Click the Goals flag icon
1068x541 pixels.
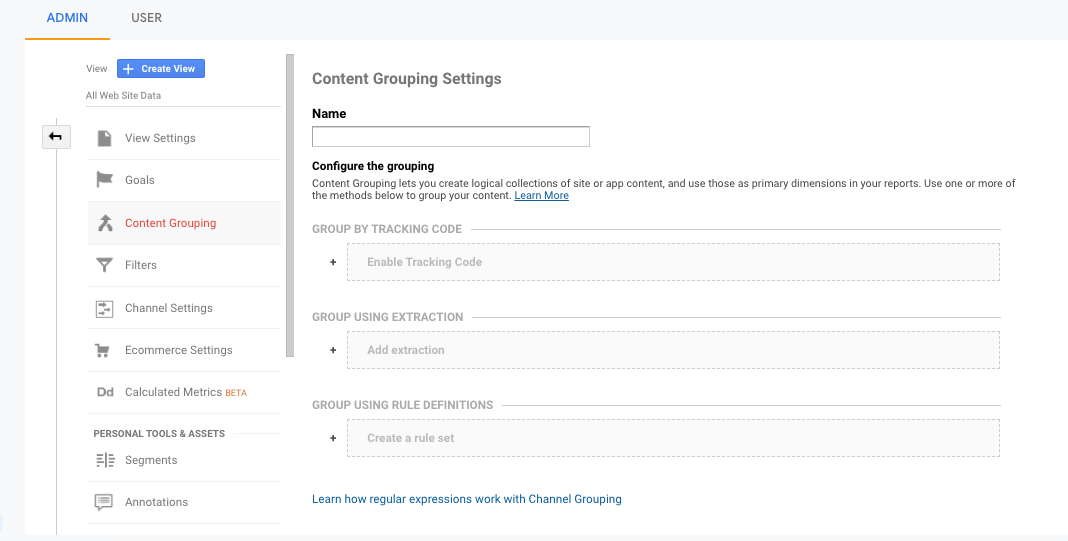click(x=104, y=180)
